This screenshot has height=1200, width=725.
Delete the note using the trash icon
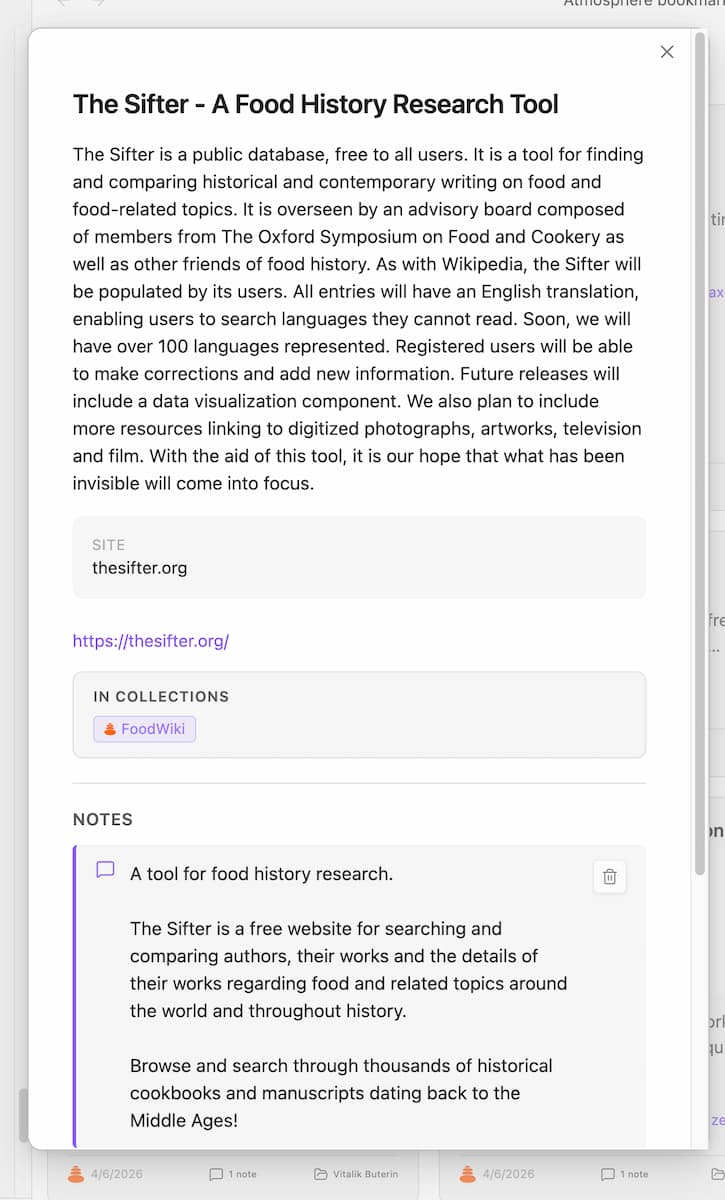609,877
